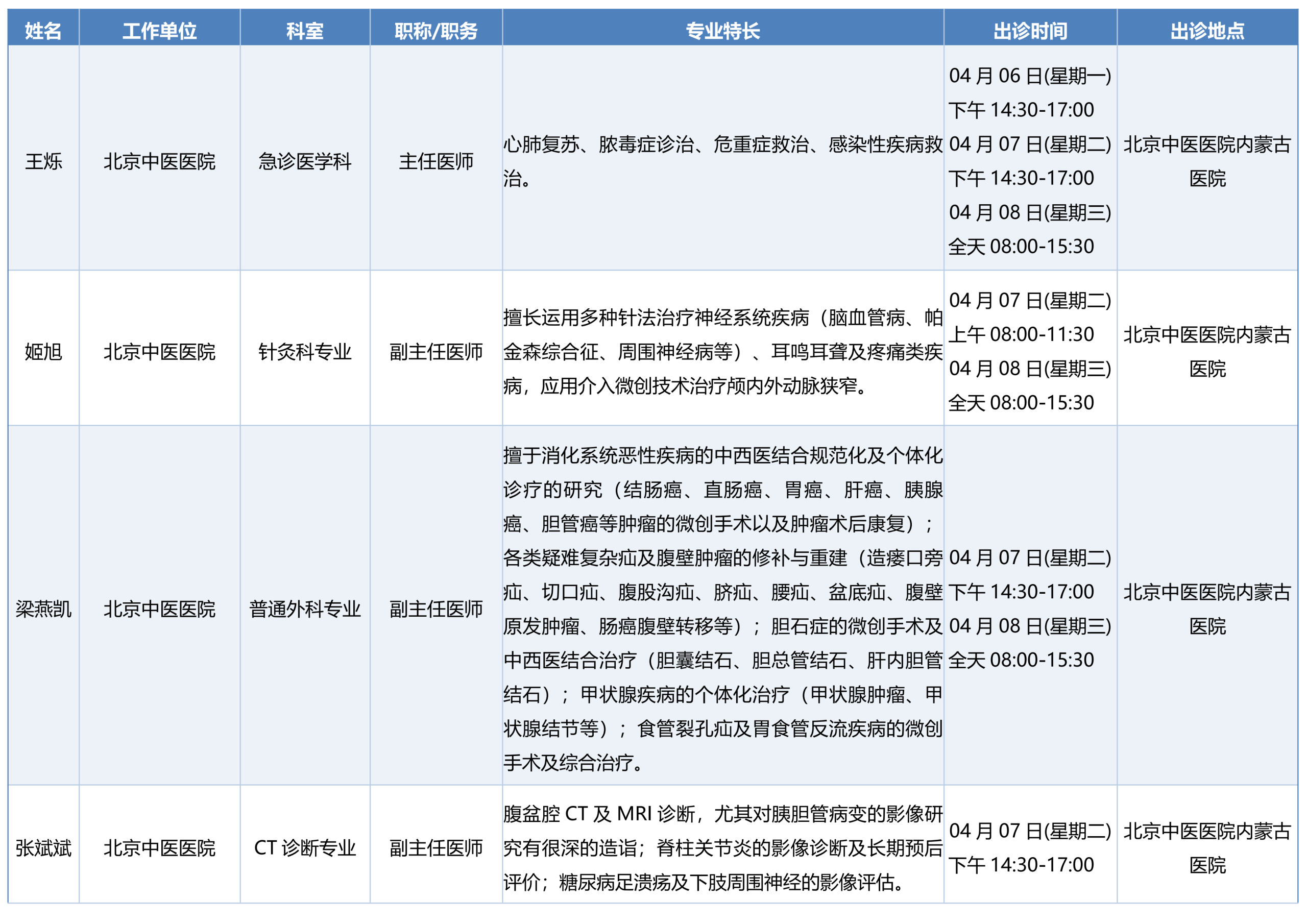Click the 针灸科专业 department cell
This screenshot has width=1307, height=924.
[x=305, y=352]
